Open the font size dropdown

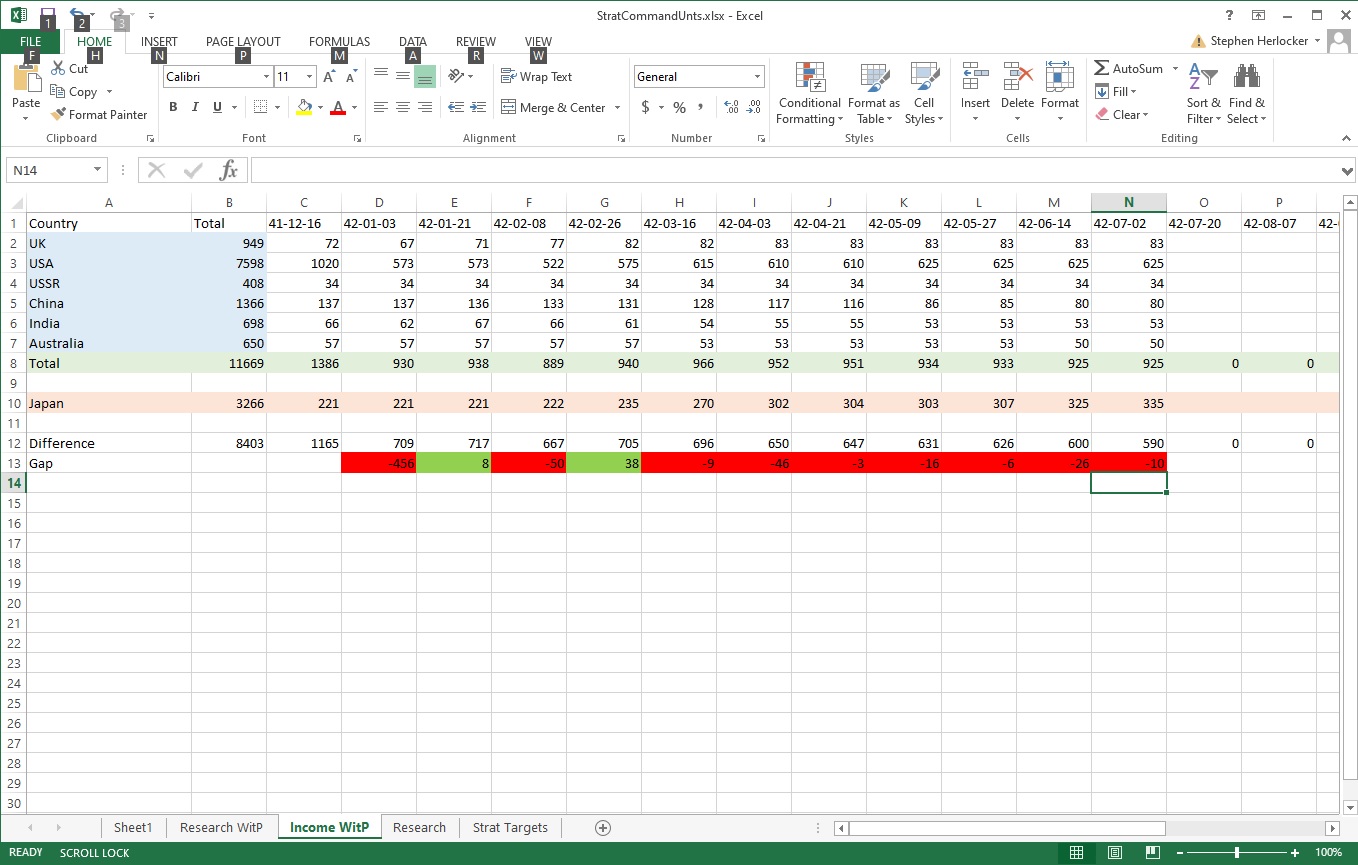310,77
